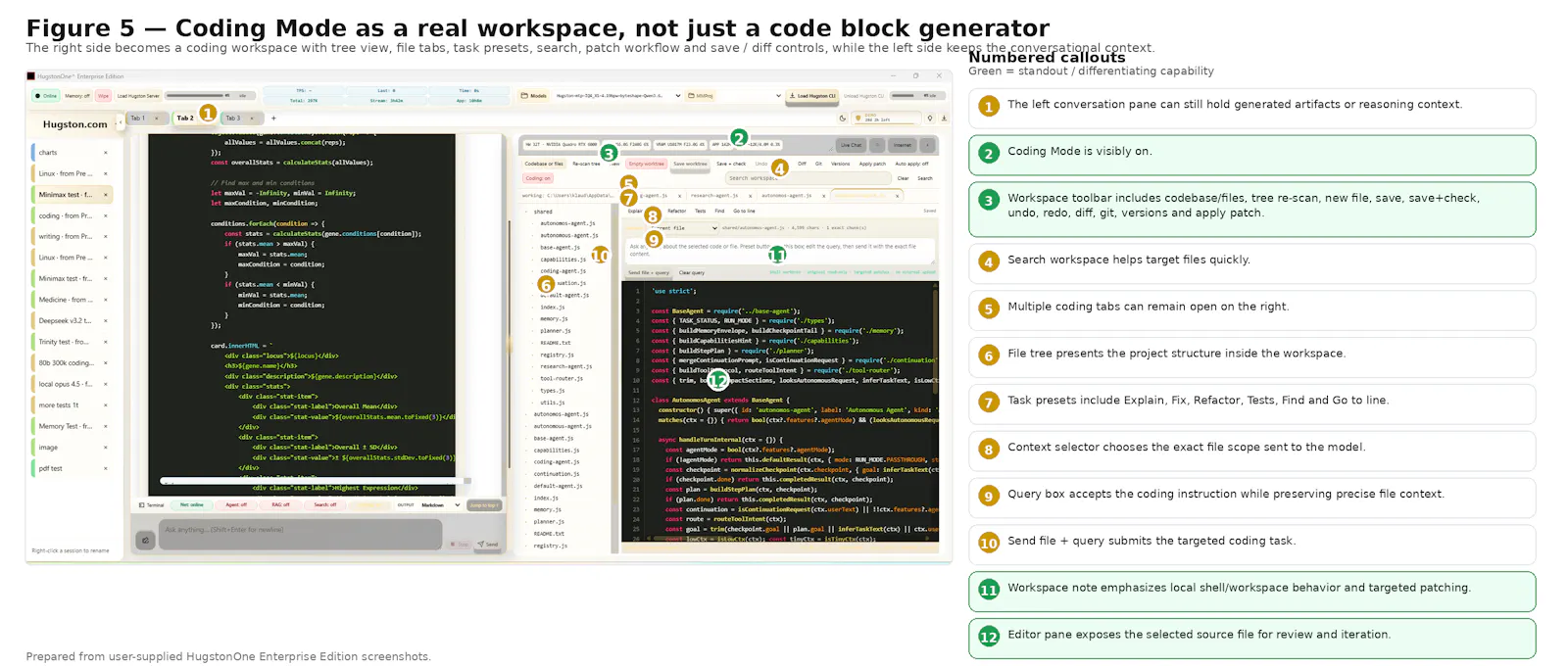The height and width of the screenshot is (666, 1568).
Task: Open the model selection dropdown
Action: tap(618, 96)
